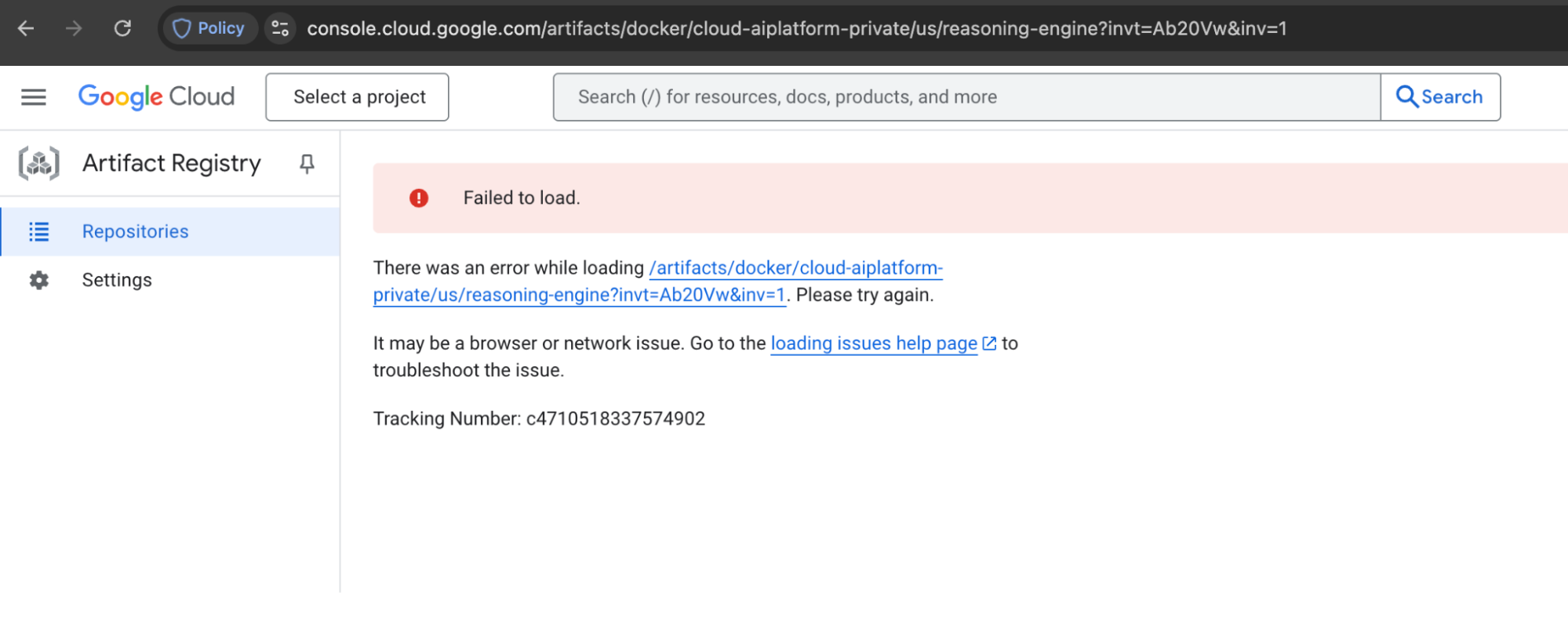
Task: Click the external link icon on help page link
Action: pos(988,343)
